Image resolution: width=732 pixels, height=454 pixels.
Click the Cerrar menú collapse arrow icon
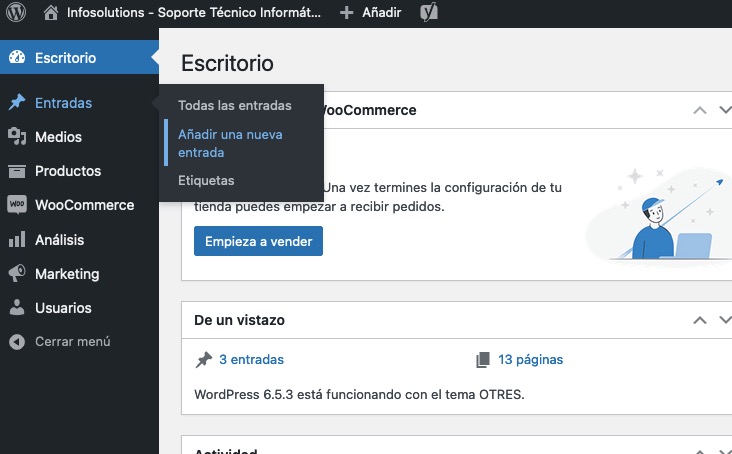[17, 342]
